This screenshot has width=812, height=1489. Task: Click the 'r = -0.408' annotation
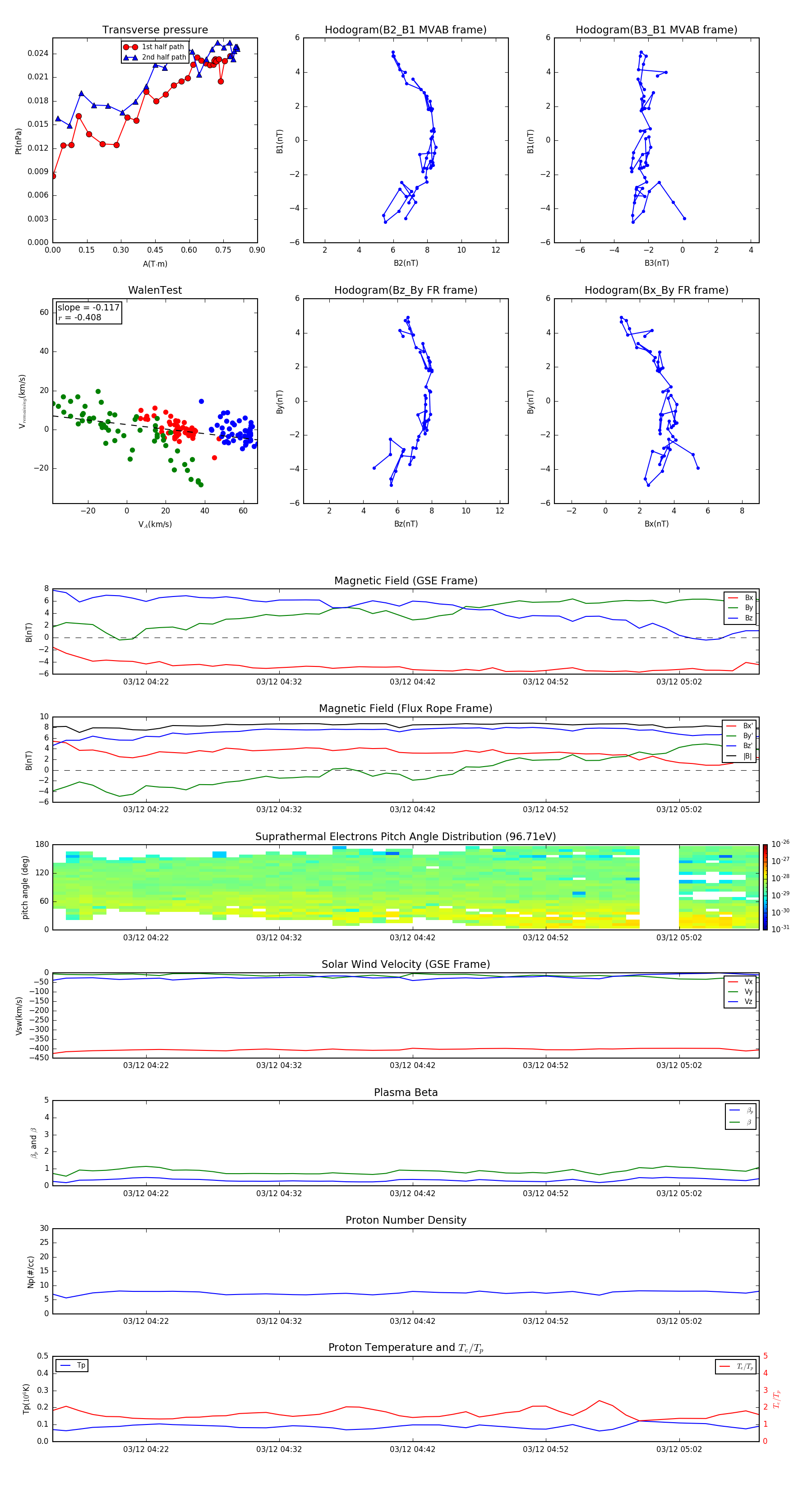(80, 317)
